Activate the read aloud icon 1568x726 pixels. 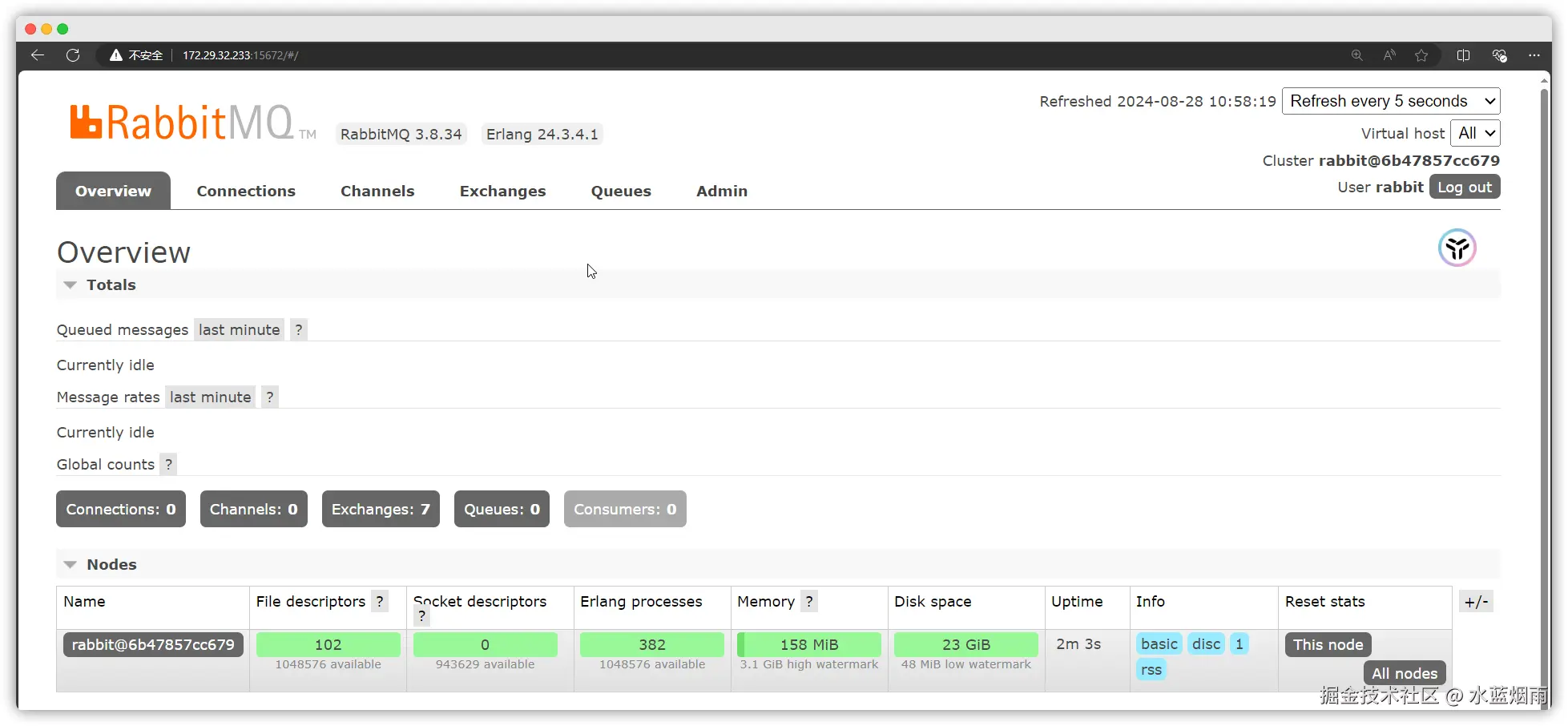click(x=1389, y=55)
